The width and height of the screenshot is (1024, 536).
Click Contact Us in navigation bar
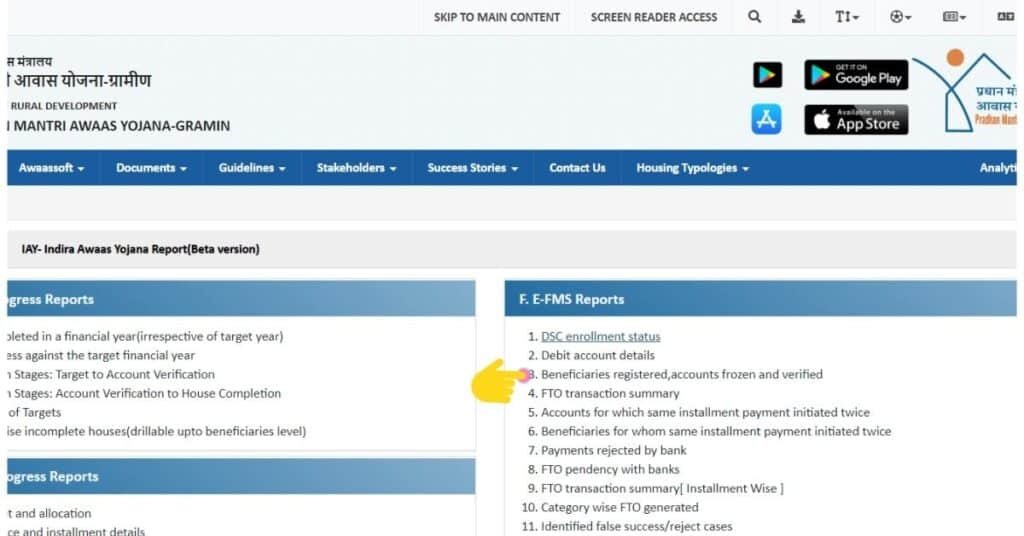point(577,168)
